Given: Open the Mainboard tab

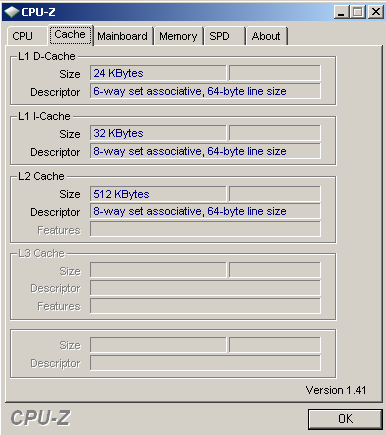Looking at the screenshot, I should coord(123,36).
